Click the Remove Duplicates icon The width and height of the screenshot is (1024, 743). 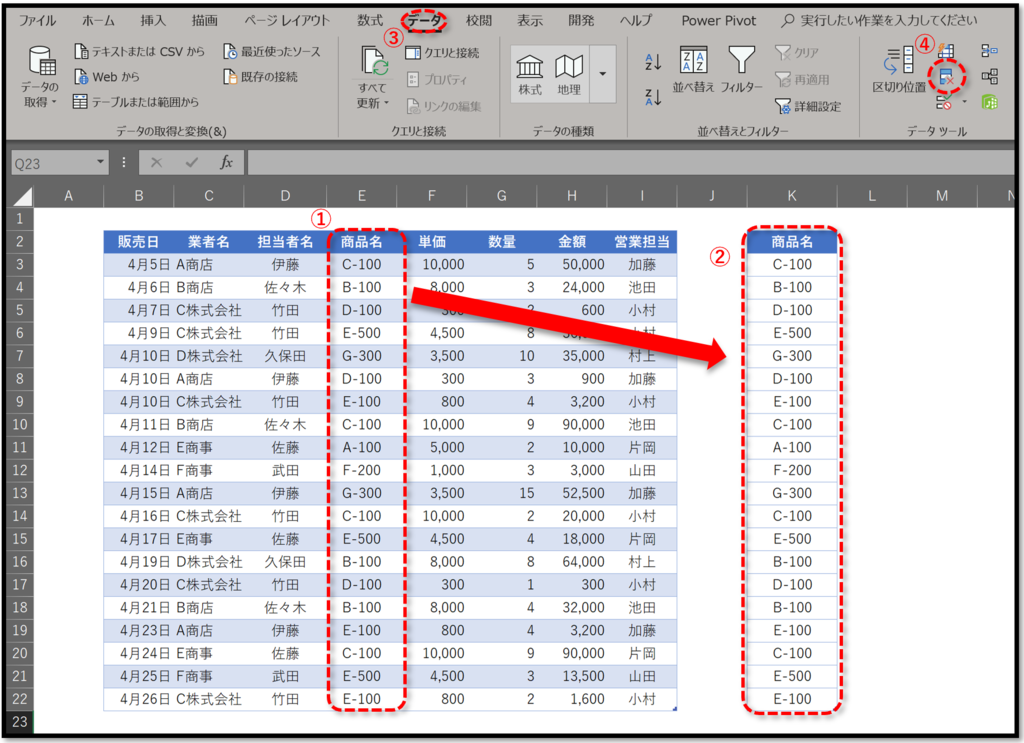(x=945, y=75)
